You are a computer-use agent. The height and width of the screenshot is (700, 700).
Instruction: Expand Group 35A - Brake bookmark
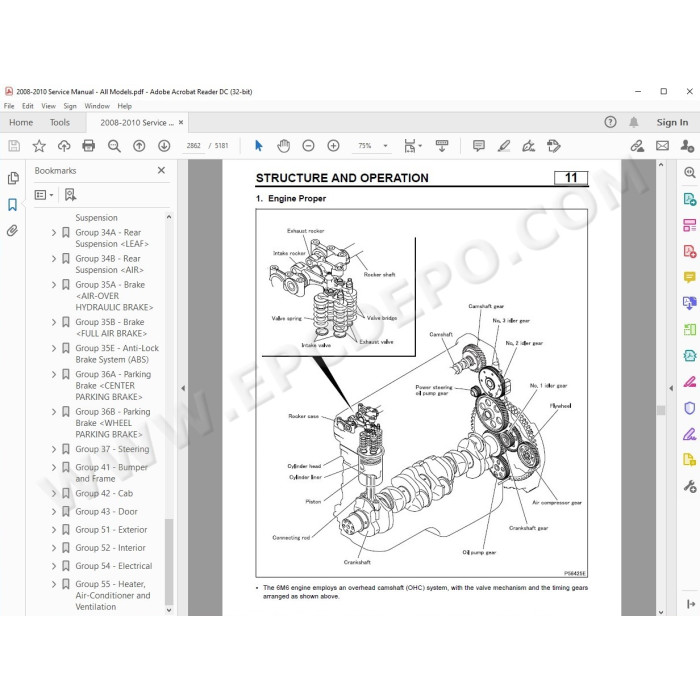[54, 285]
